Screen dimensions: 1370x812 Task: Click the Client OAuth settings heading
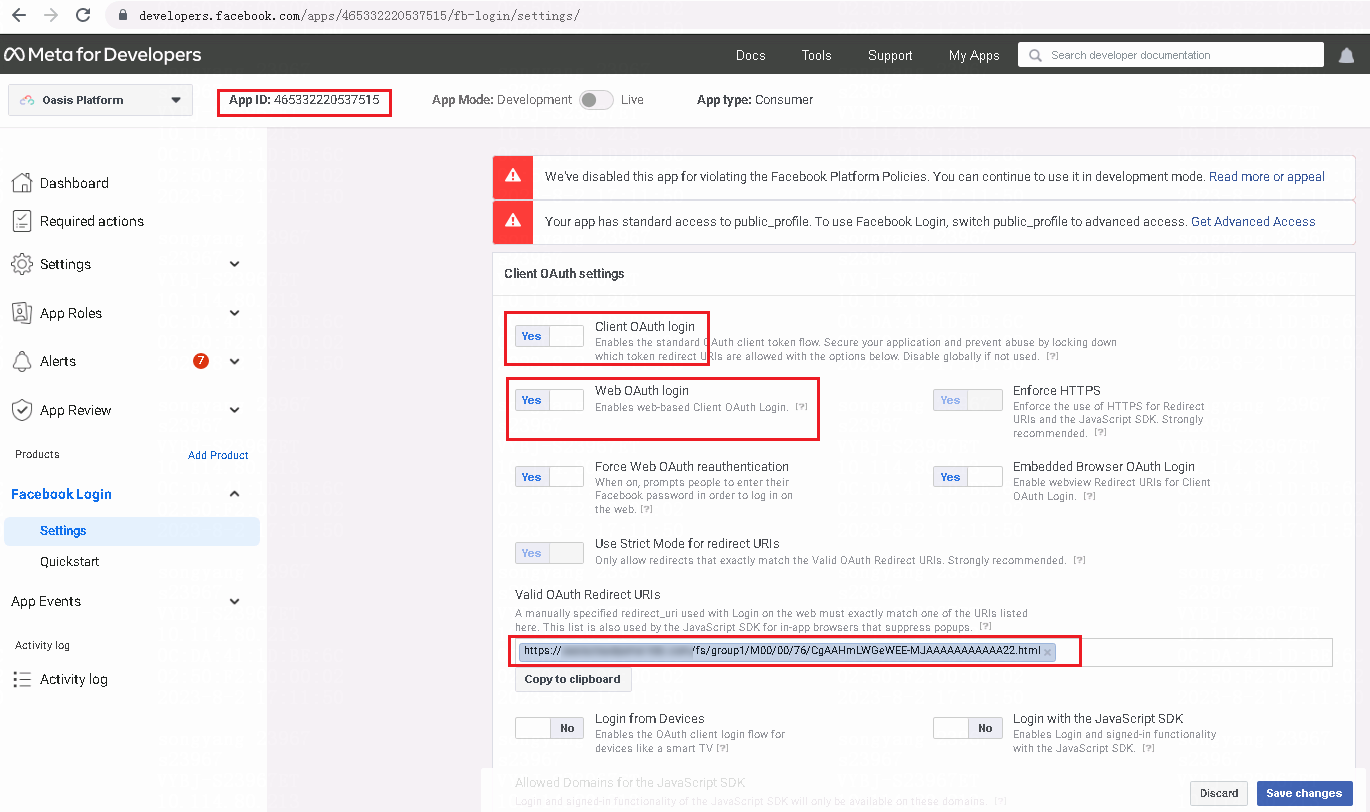click(564, 274)
